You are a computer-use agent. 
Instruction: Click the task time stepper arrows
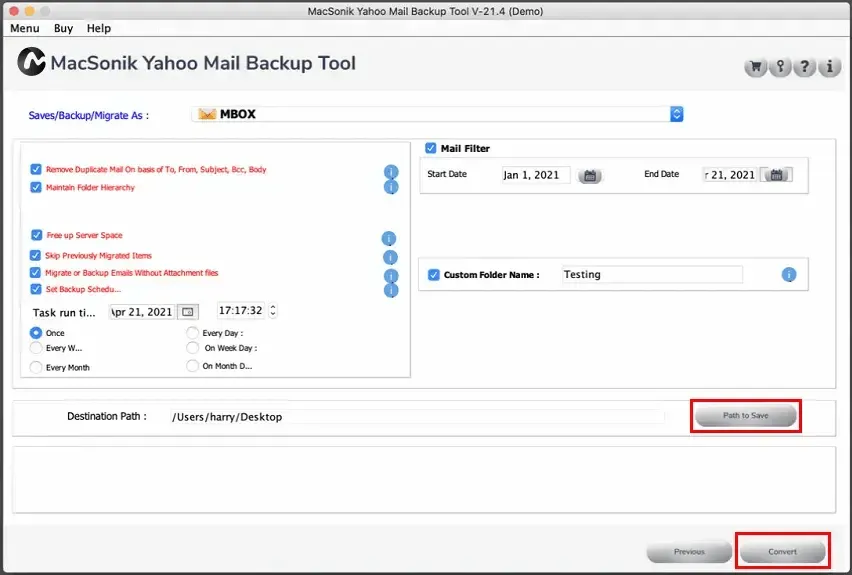pyautogui.click(x=273, y=310)
